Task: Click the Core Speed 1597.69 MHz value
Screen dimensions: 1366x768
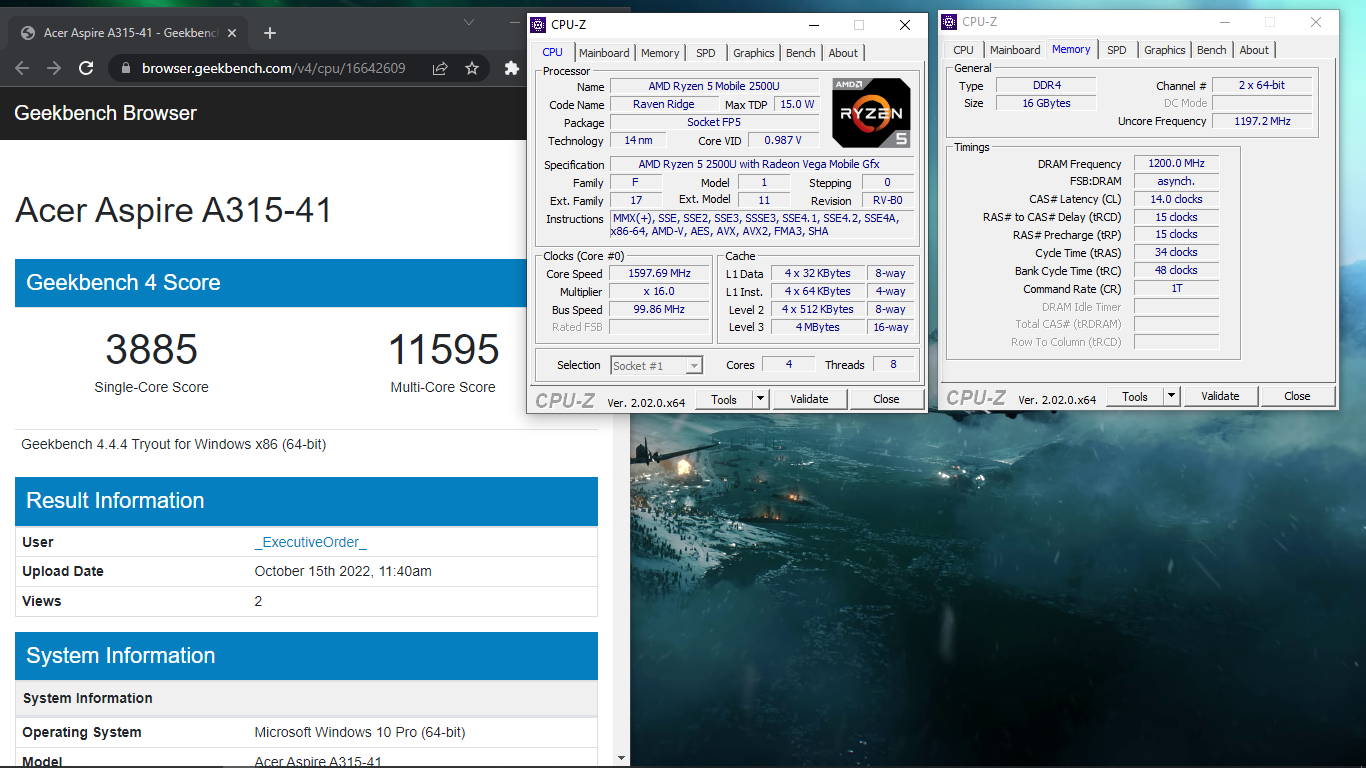Action: click(660, 274)
